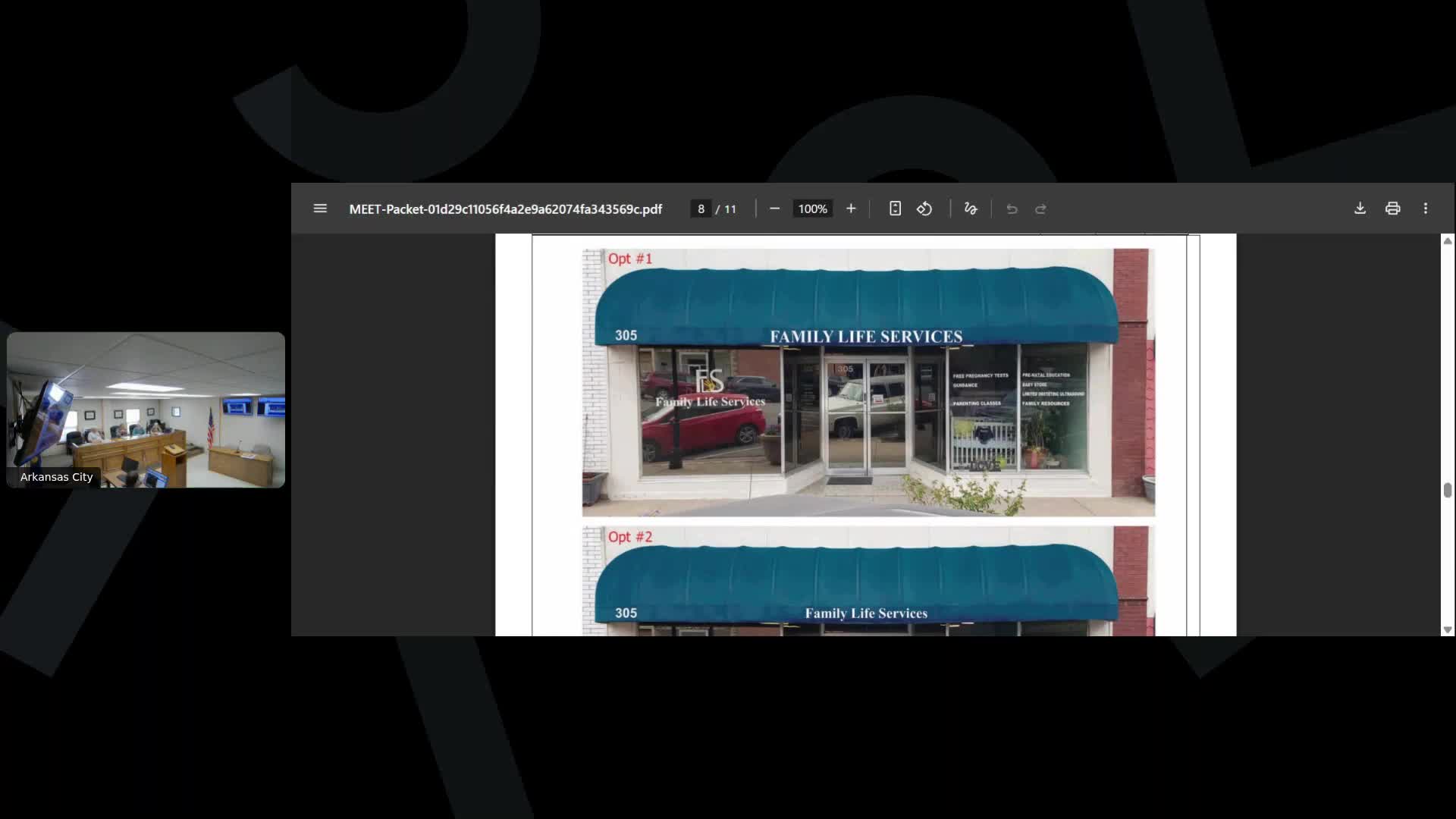
Task: Select the Arkansas City video thumbnail
Action: coord(146,409)
